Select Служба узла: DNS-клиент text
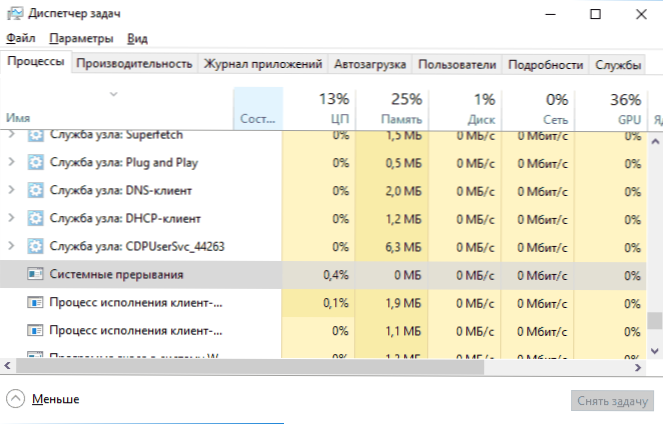 click(x=121, y=191)
